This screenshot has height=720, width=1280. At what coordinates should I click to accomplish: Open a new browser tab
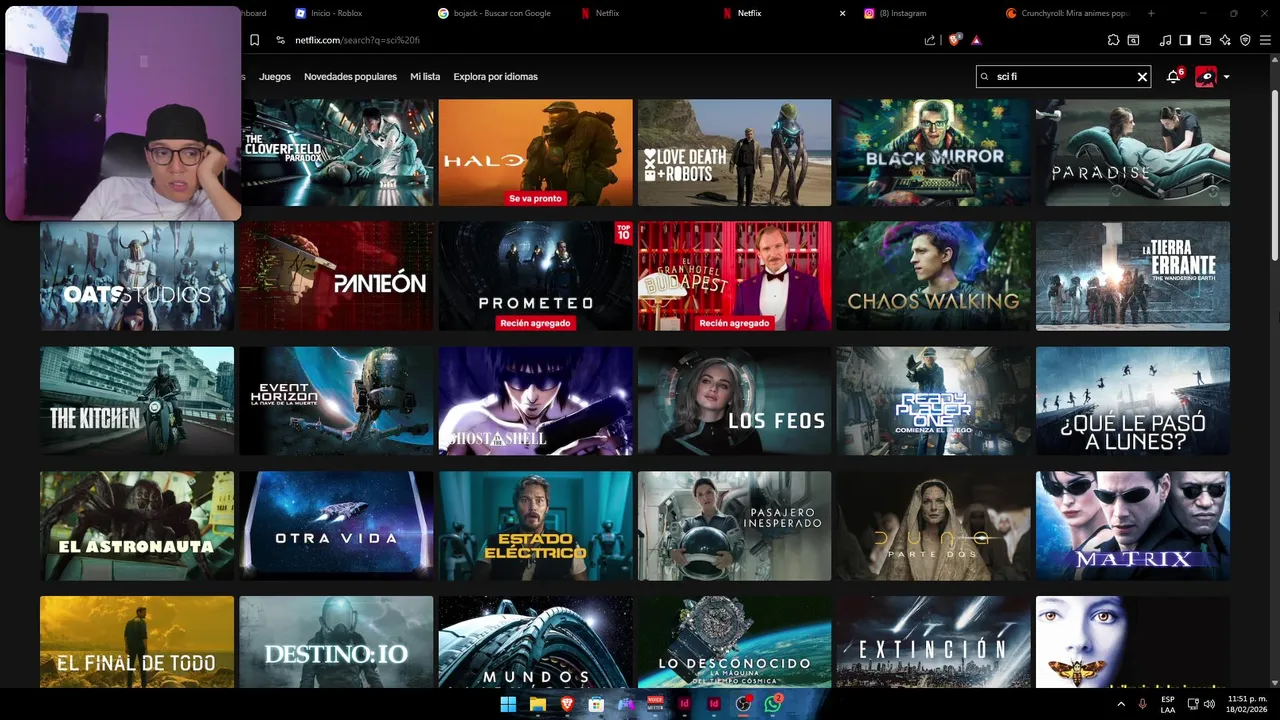click(x=1151, y=13)
